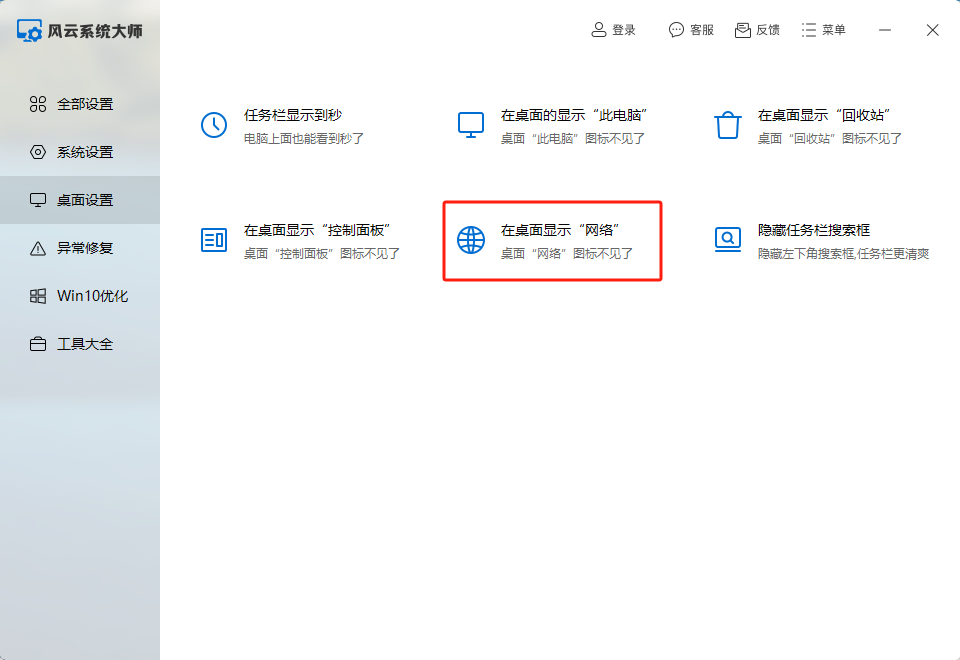Click the 风云系统大师 logo icon

coord(30,31)
